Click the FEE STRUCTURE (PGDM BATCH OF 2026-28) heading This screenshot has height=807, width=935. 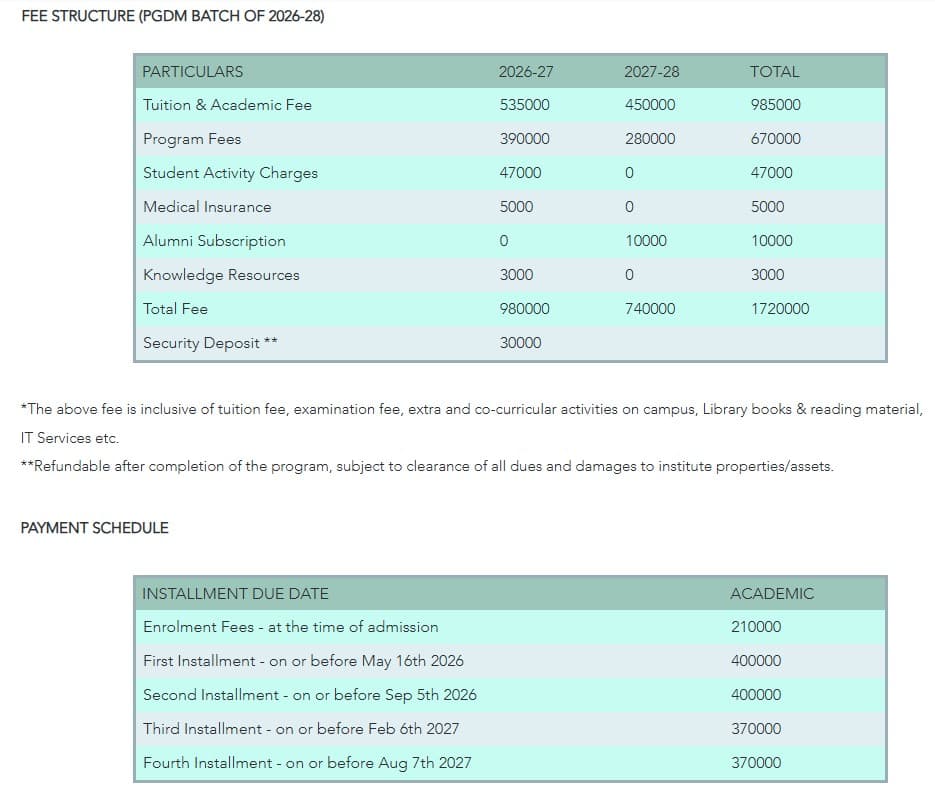(172, 17)
